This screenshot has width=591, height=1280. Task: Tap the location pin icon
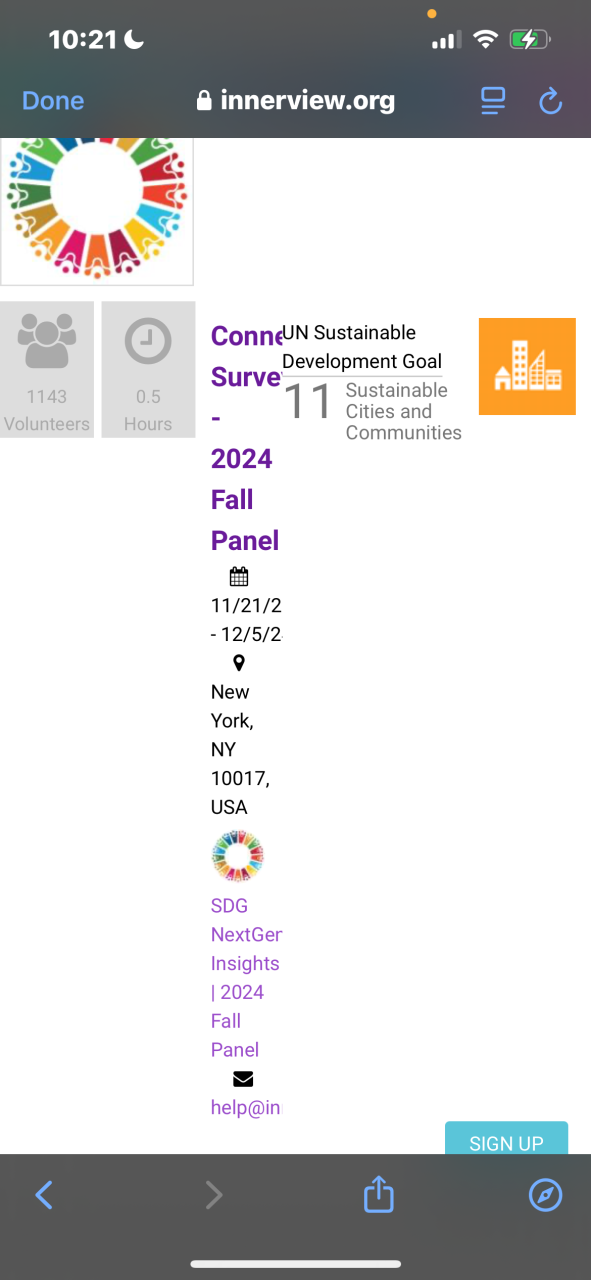238,663
